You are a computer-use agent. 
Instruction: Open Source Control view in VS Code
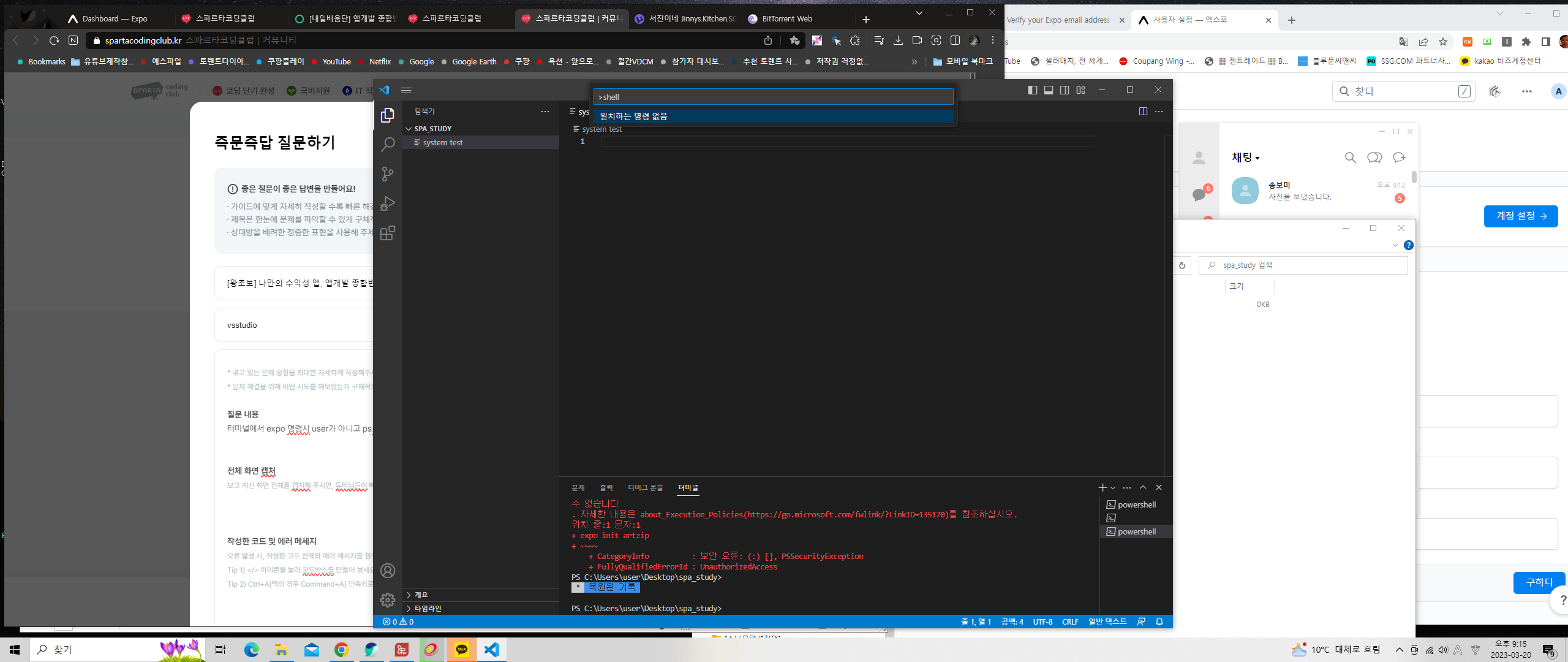(x=388, y=174)
